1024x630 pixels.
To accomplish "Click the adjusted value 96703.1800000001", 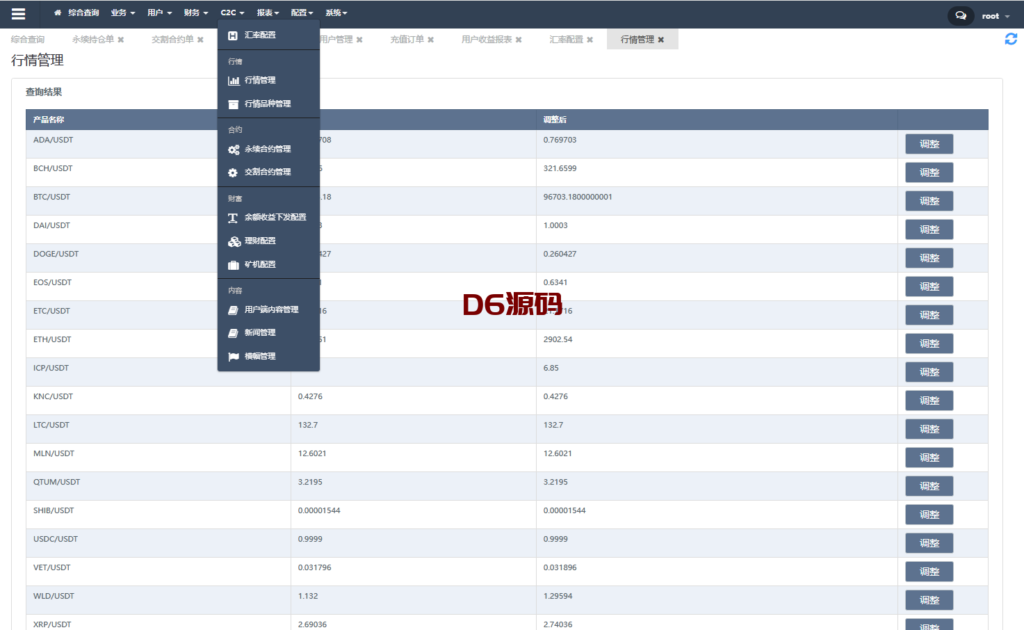I will (577, 197).
